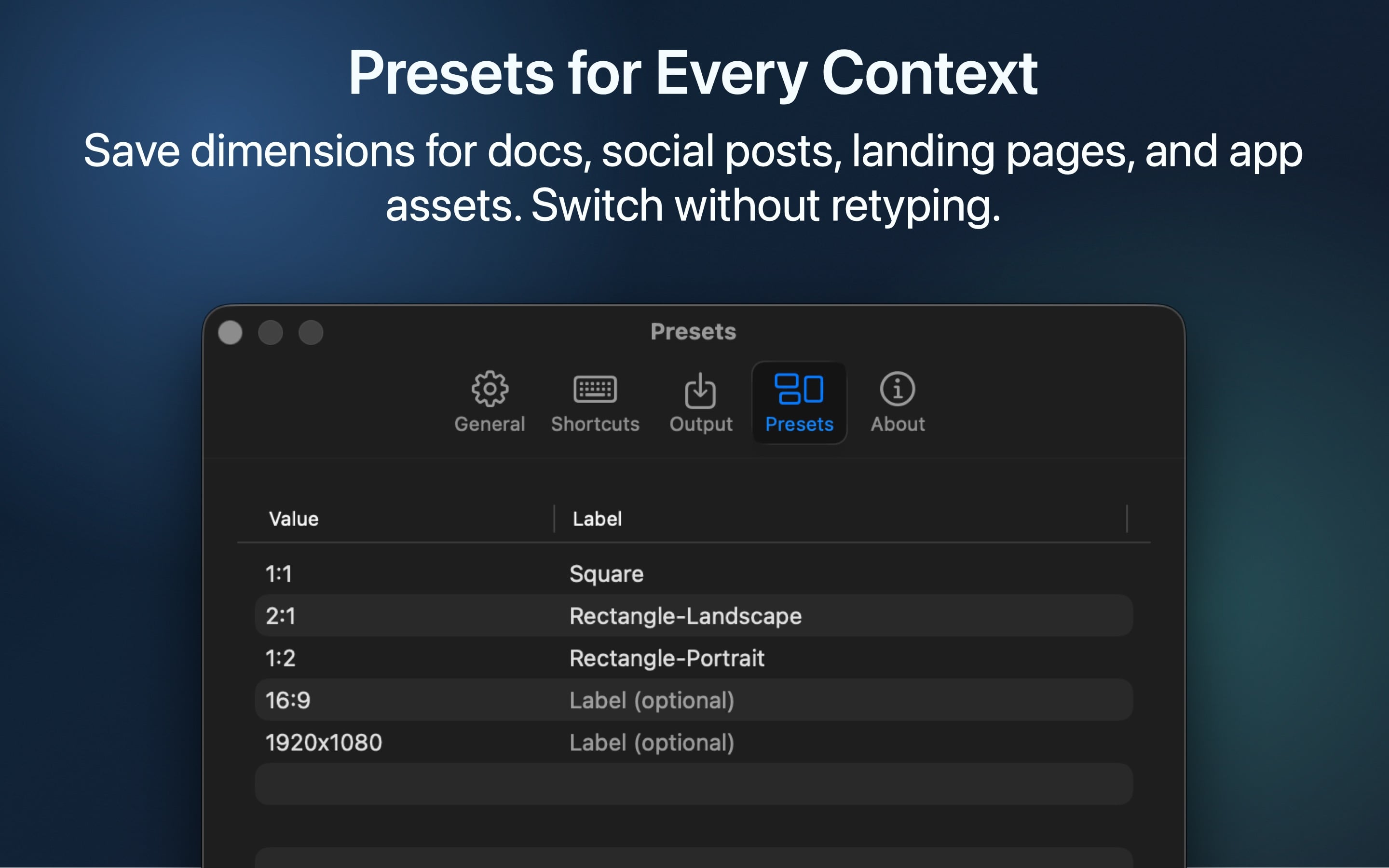Click the Label column header
This screenshot has width=1389, height=868.
click(597, 518)
